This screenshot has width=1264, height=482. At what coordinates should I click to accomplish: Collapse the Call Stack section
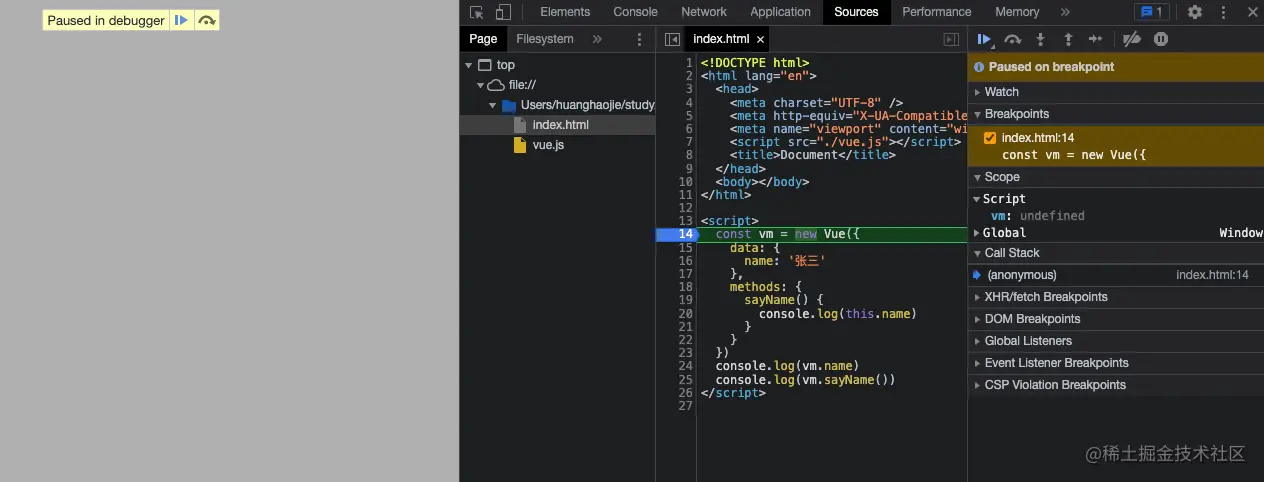point(1116,253)
